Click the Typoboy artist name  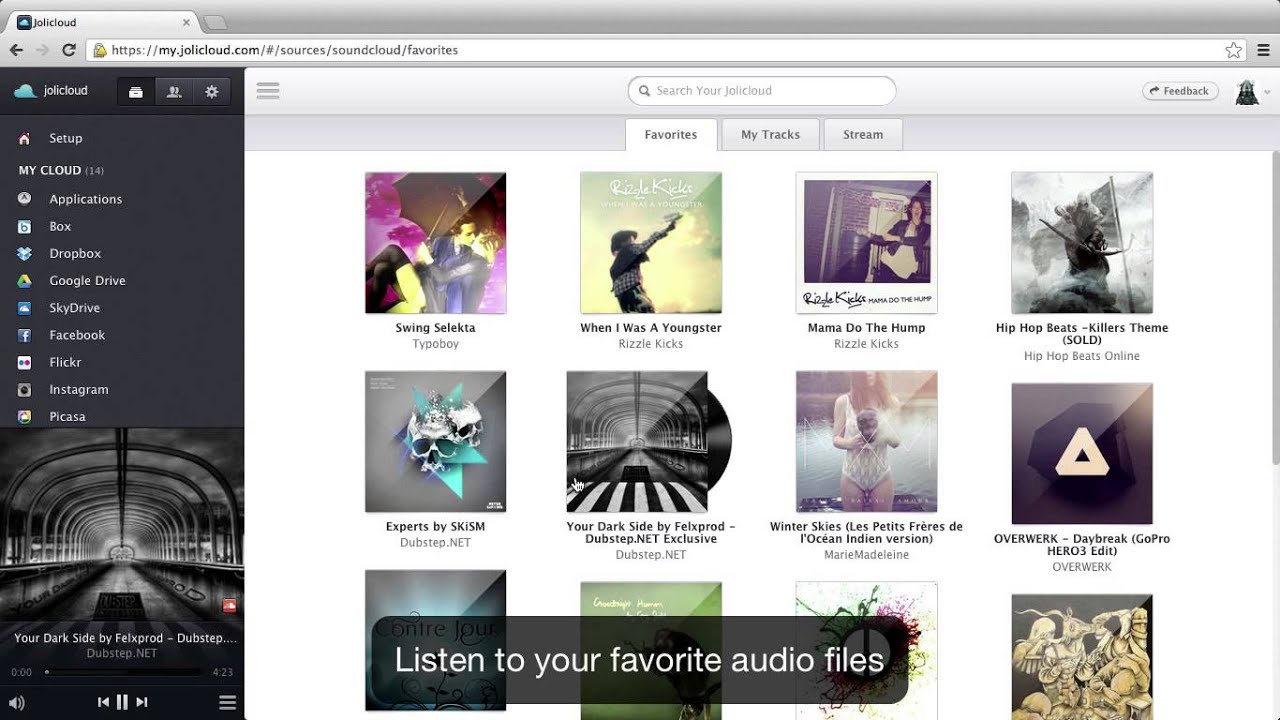pos(435,344)
